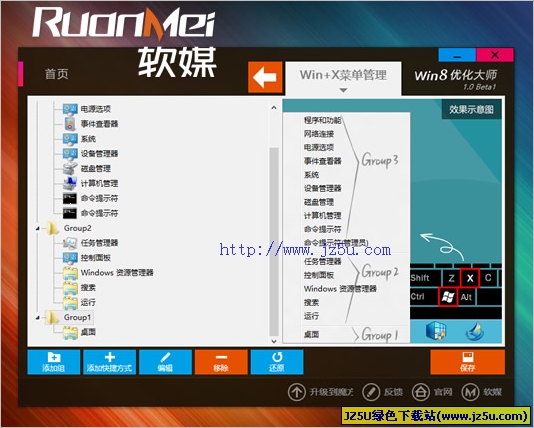Select the 控制面板 tree icon
The image size is (534, 428).
pyautogui.click(x=70, y=258)
